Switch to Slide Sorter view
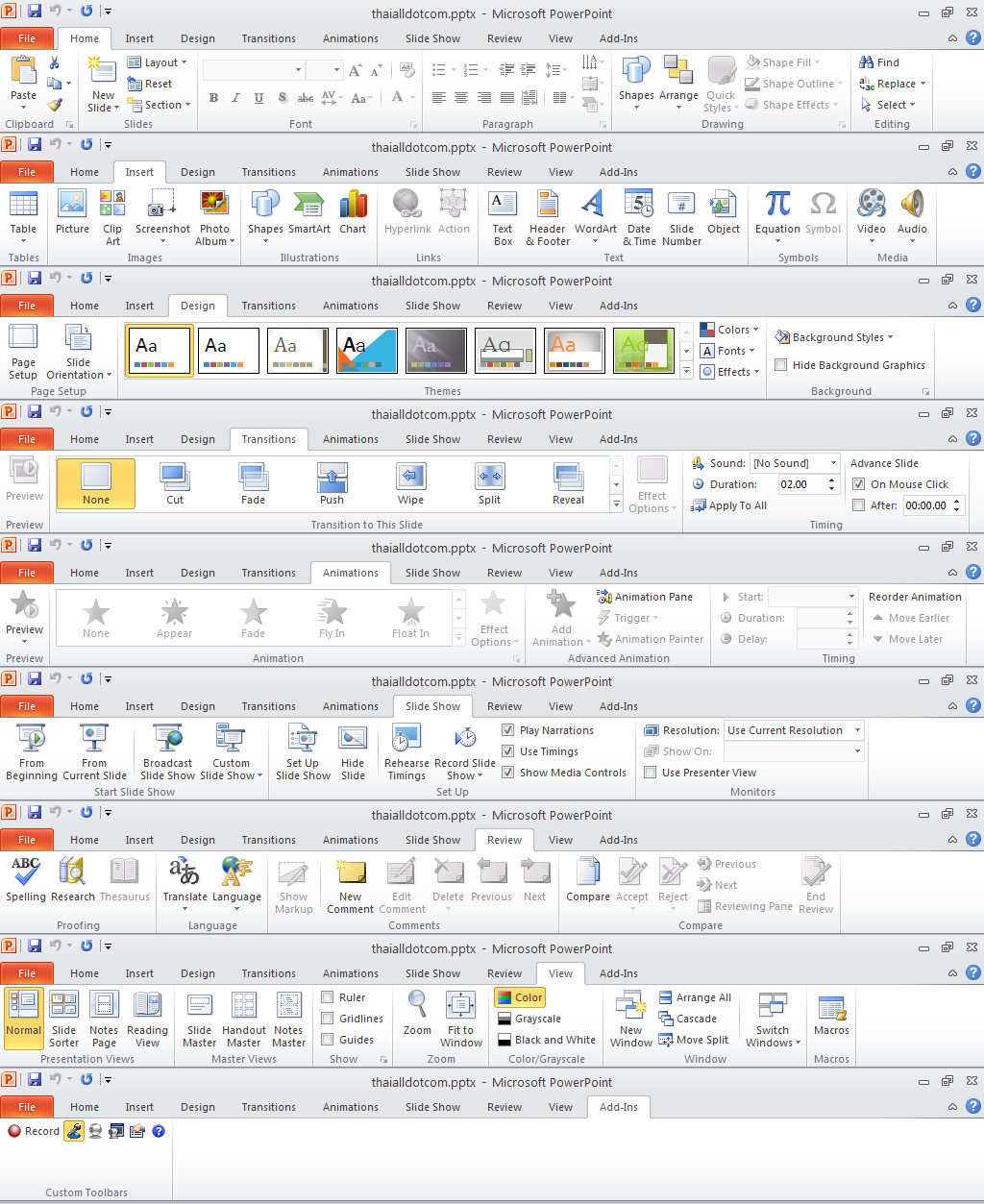984x1204 pixels. tap(64, 1018)
